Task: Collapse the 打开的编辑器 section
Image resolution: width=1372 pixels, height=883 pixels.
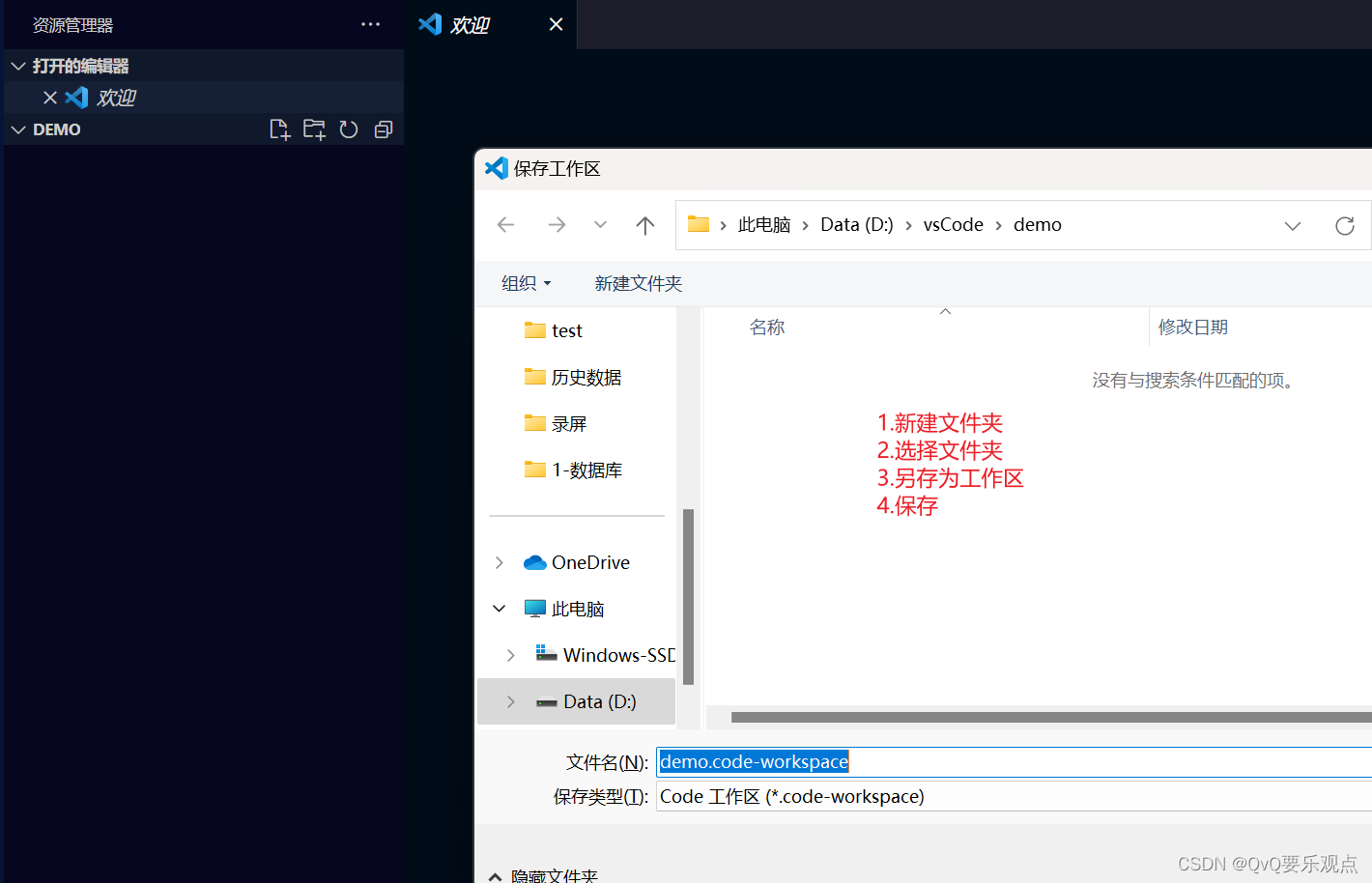Action: pyautogui.click(x=18, y=66)
